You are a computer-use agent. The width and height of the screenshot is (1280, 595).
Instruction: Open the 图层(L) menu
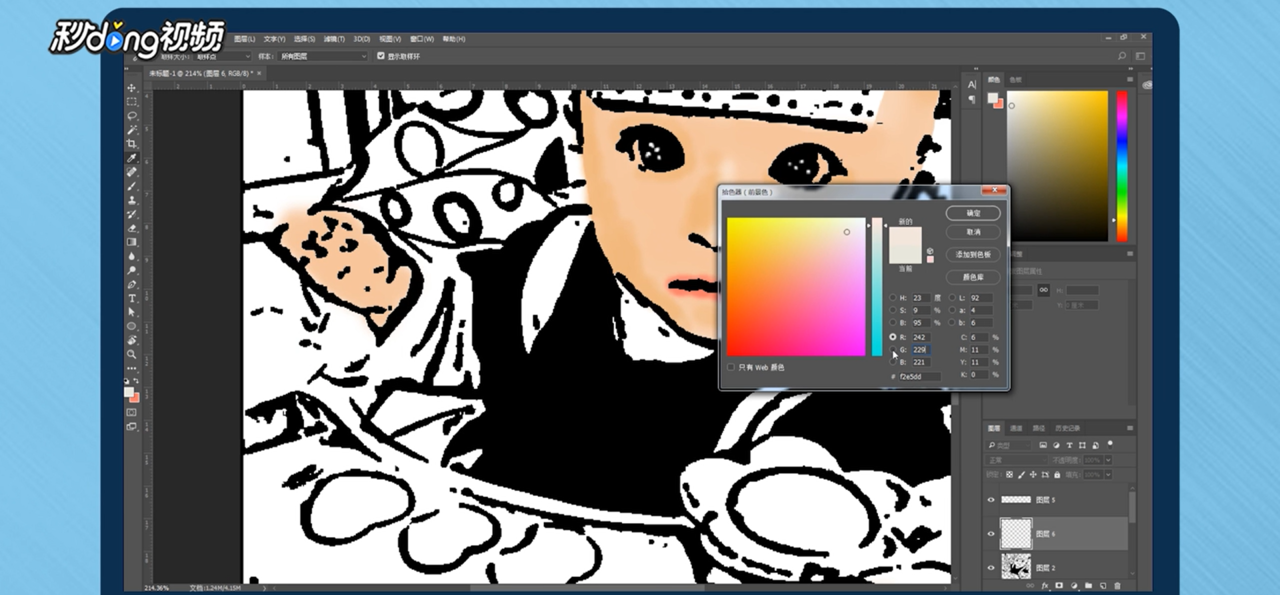click(244, 39)
